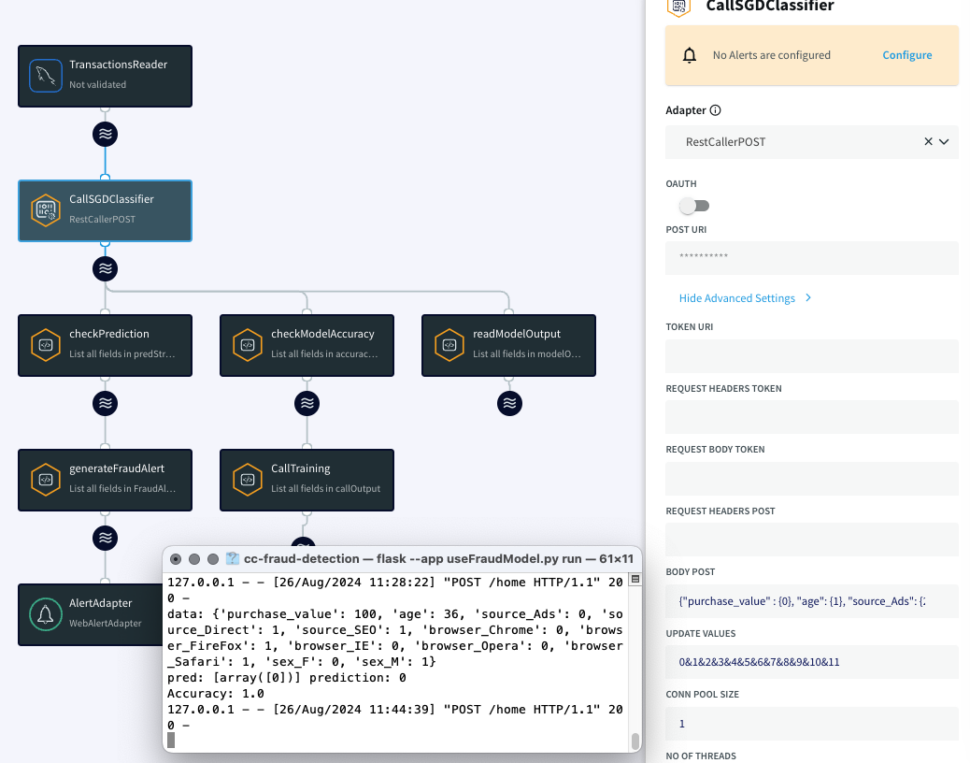Screen dimensions: 970x763
Task: Click Configure alerts link
Action: point(907,56)
